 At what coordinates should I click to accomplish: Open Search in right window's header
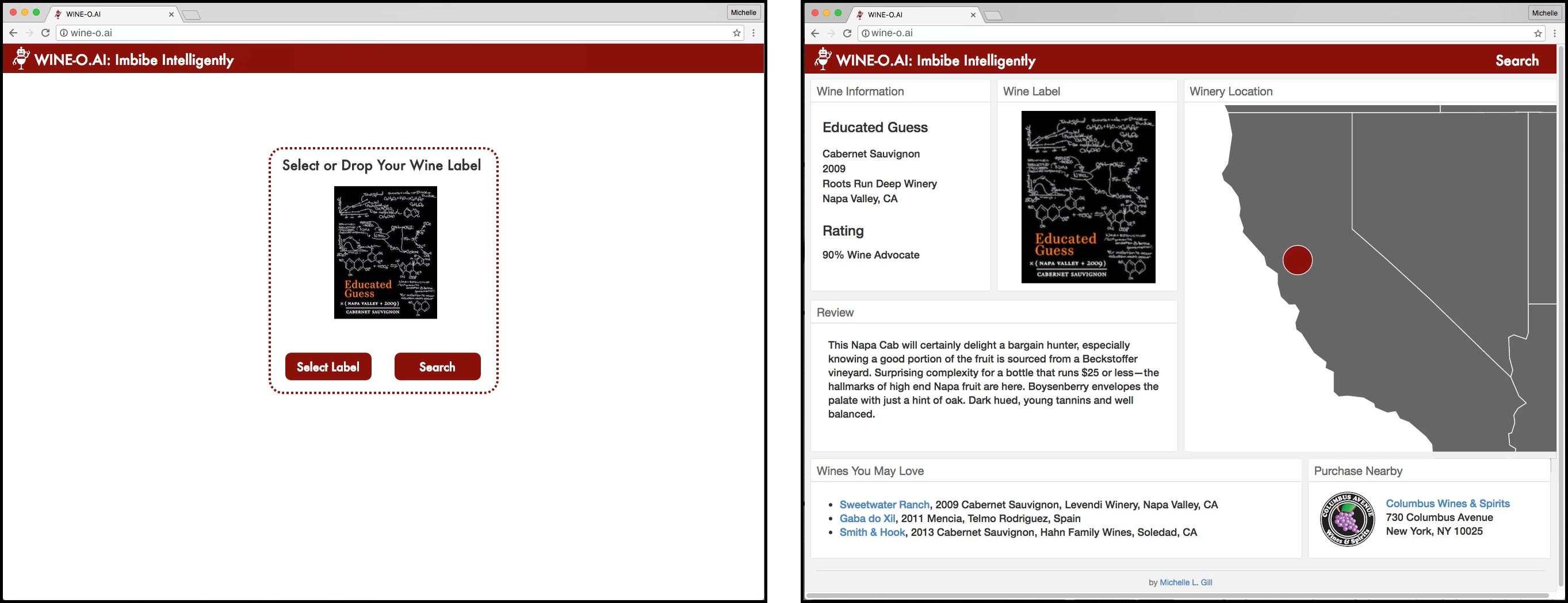coord(1517,60)
